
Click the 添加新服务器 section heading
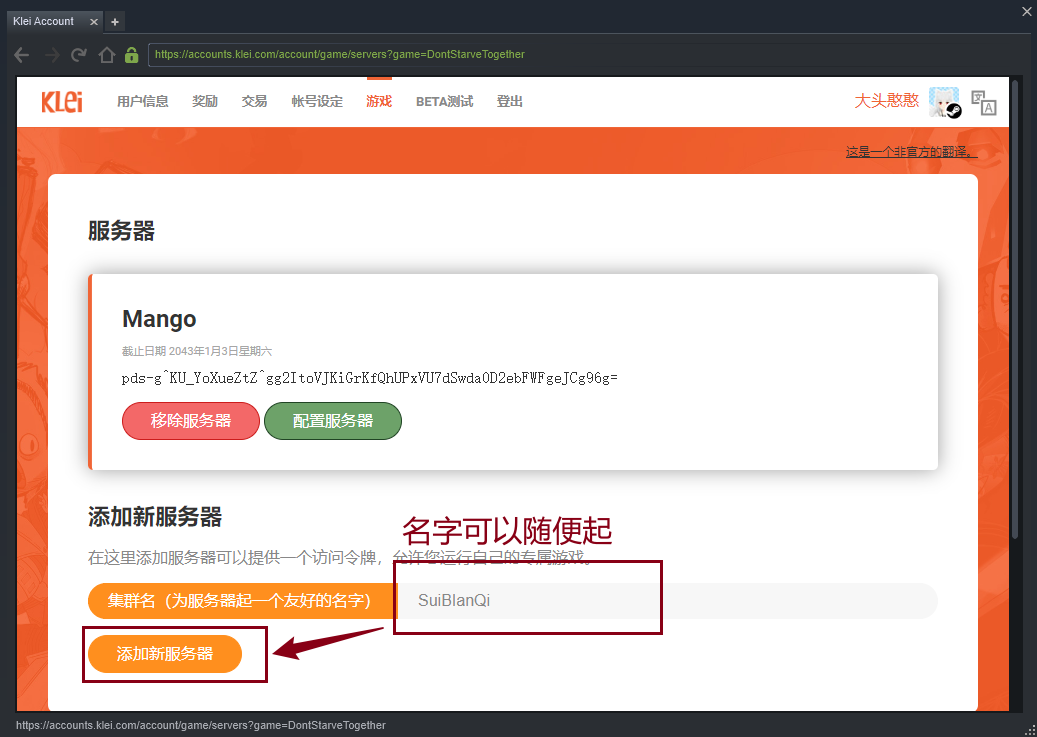155,517
